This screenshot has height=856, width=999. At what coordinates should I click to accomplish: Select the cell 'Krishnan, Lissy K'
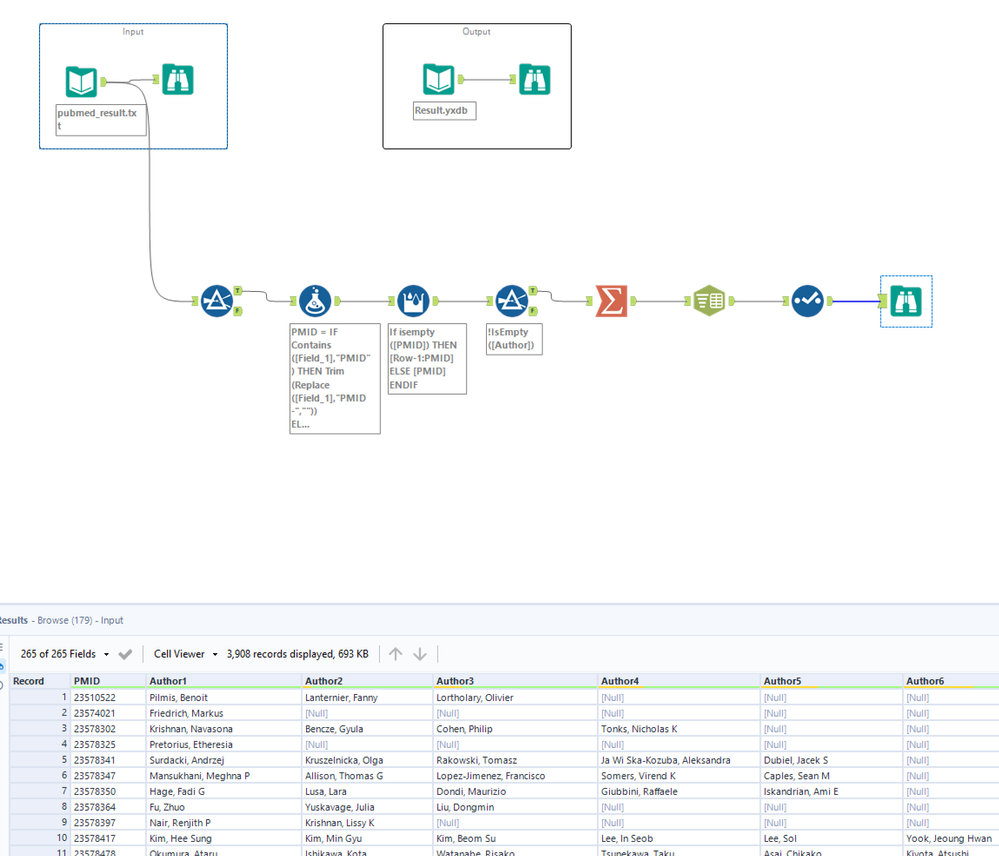[x=368, y=822]
